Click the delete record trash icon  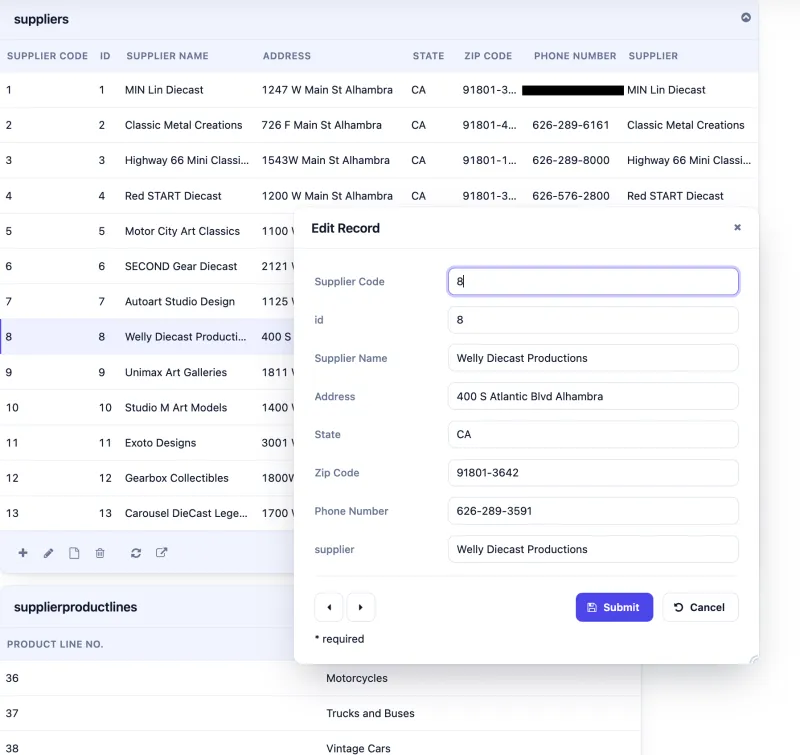click(x=100, y=552)
